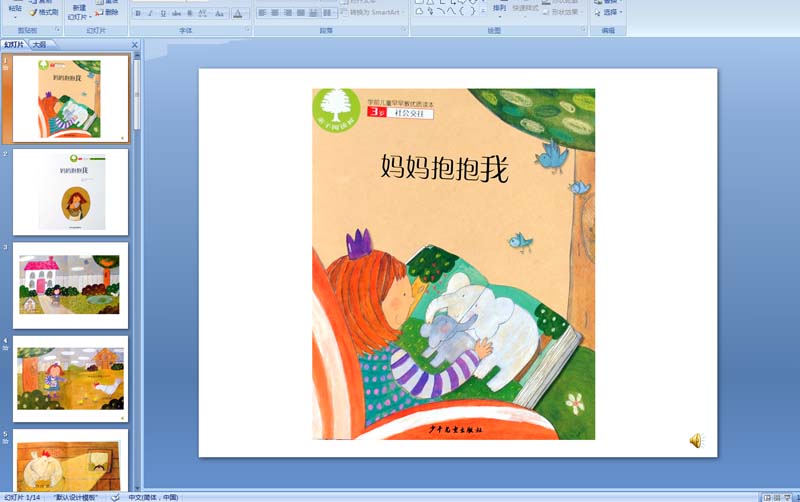The image size is (800, 502).
Task: Toggle Bold formatting
Action: (x=138, y=14)
